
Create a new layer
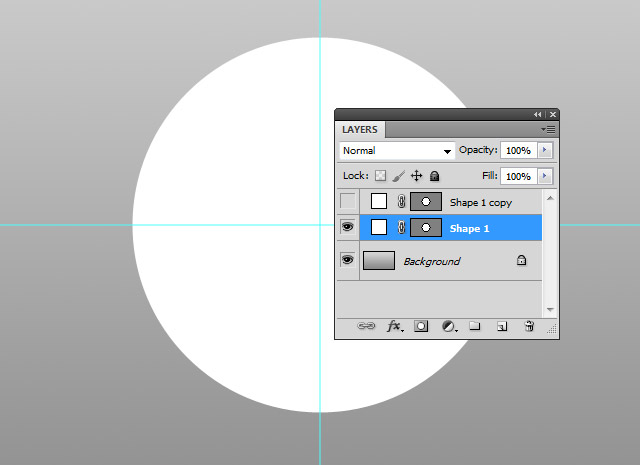pyautogui.click(x=502, y=326)
